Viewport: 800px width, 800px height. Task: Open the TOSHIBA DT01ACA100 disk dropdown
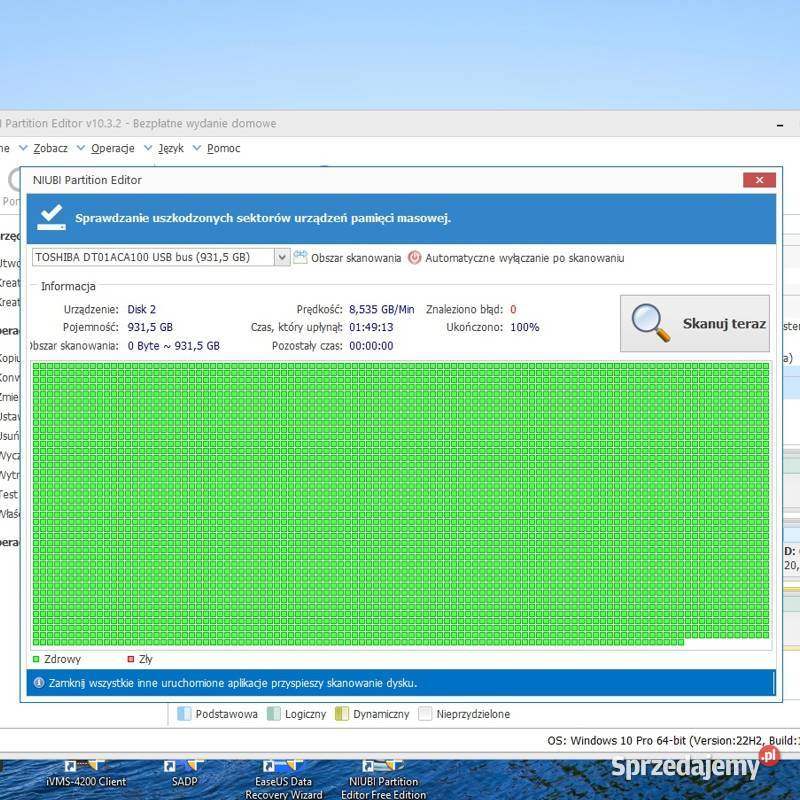click(x=282, y=257)
